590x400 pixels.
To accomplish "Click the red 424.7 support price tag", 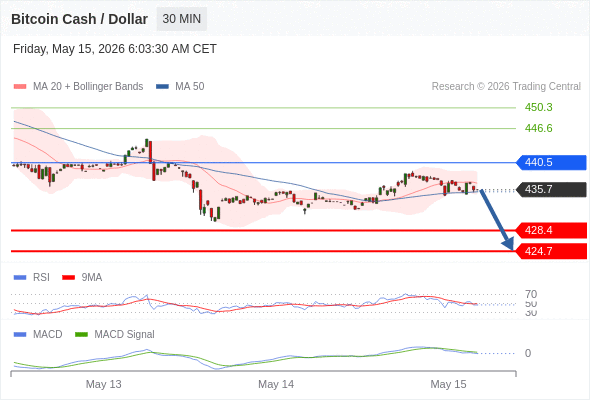I will click(x=551, y=251).
